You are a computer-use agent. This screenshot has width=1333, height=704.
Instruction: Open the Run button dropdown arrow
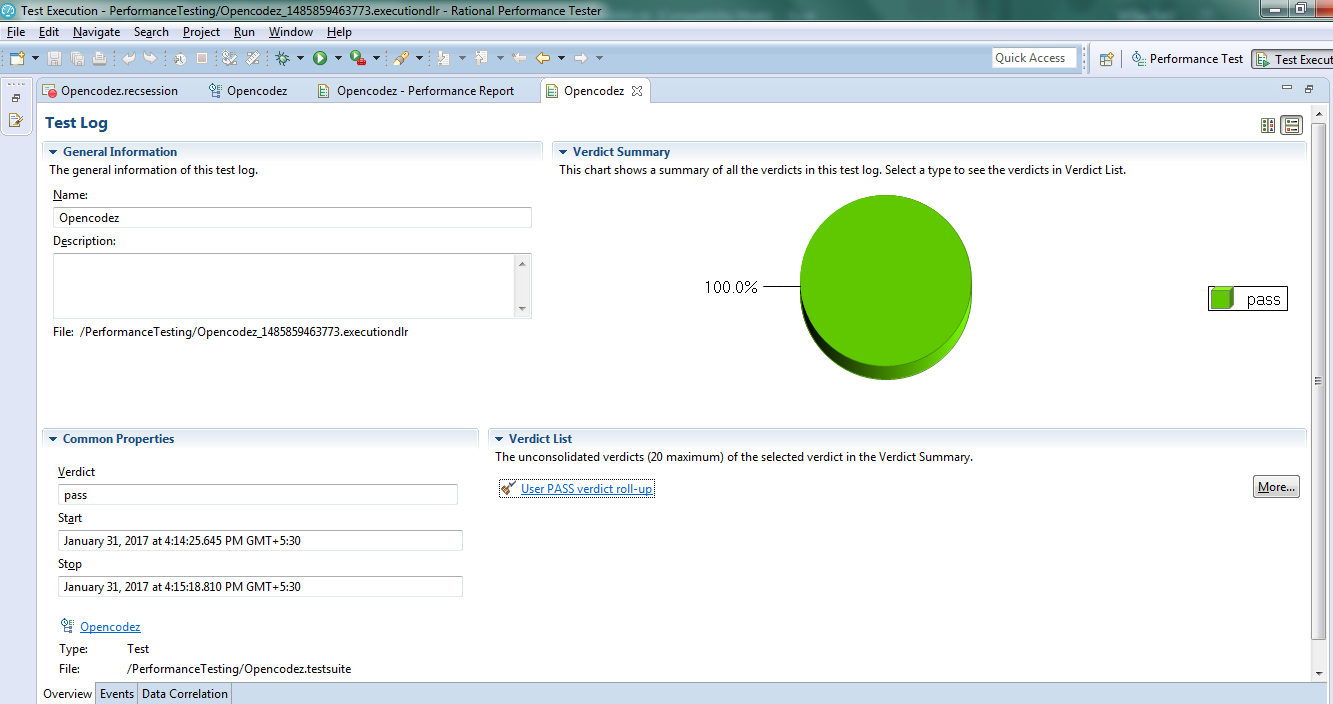point(338,59)
